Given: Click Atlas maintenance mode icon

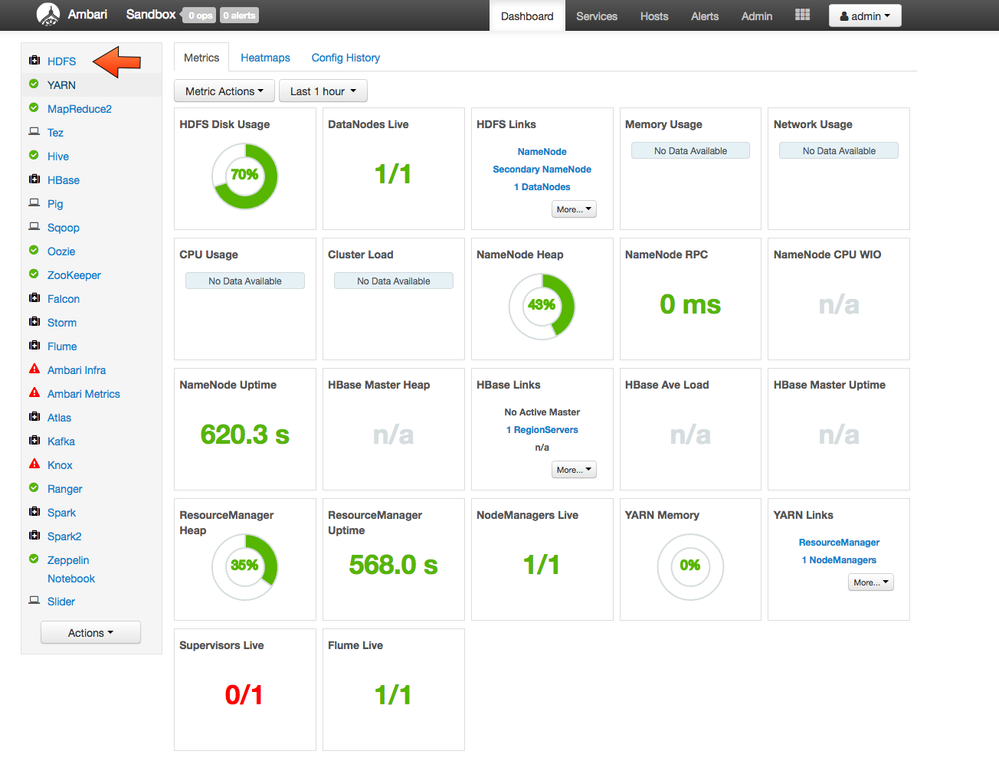Looking at the screenshot, I should point(34,417).
